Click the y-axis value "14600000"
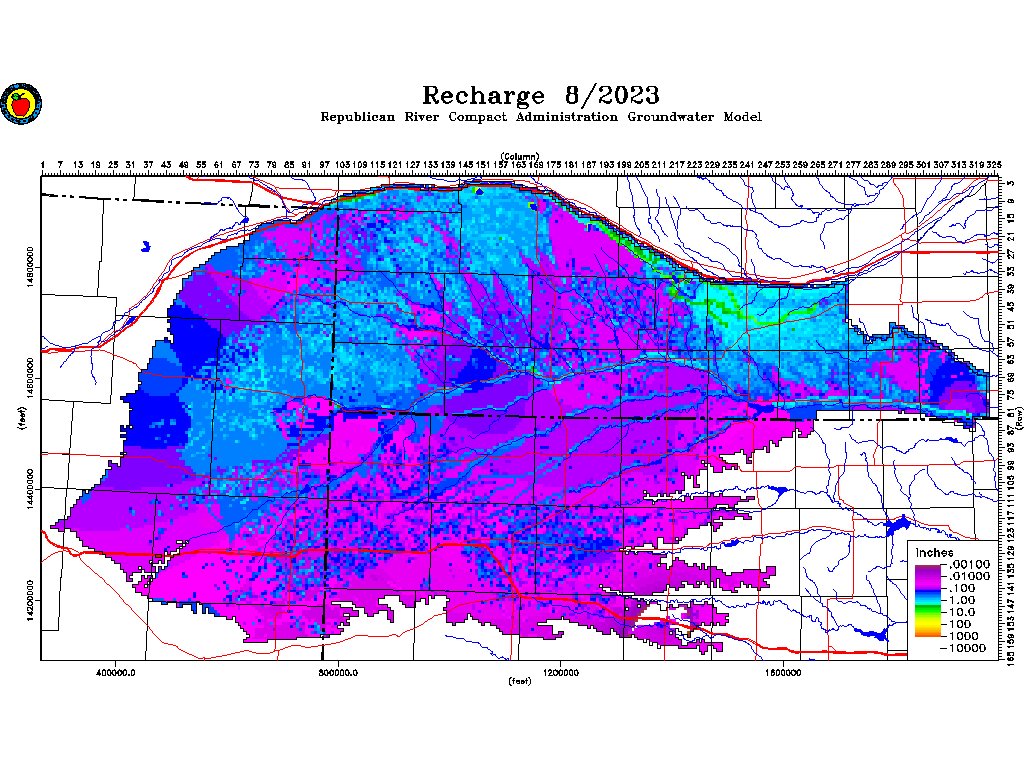Image resolution: width=1024 pixels, height=768 pixels. (x=31, y=377)
